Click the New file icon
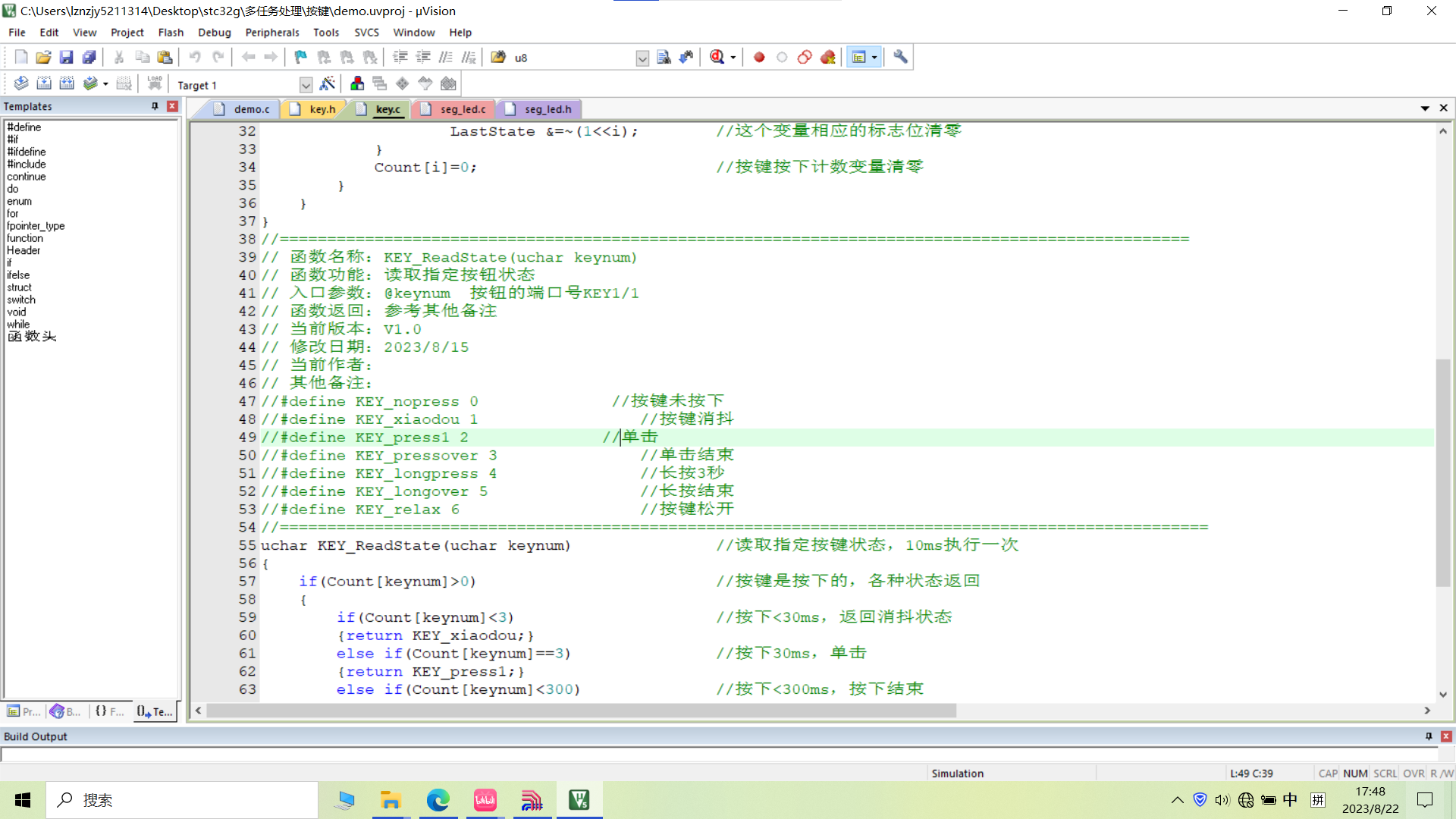This screenshot has height=819, width=1456. (x=21, y=57)
